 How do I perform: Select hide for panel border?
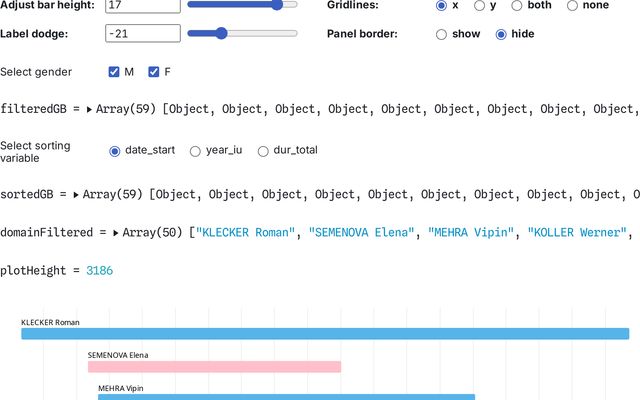501,34
